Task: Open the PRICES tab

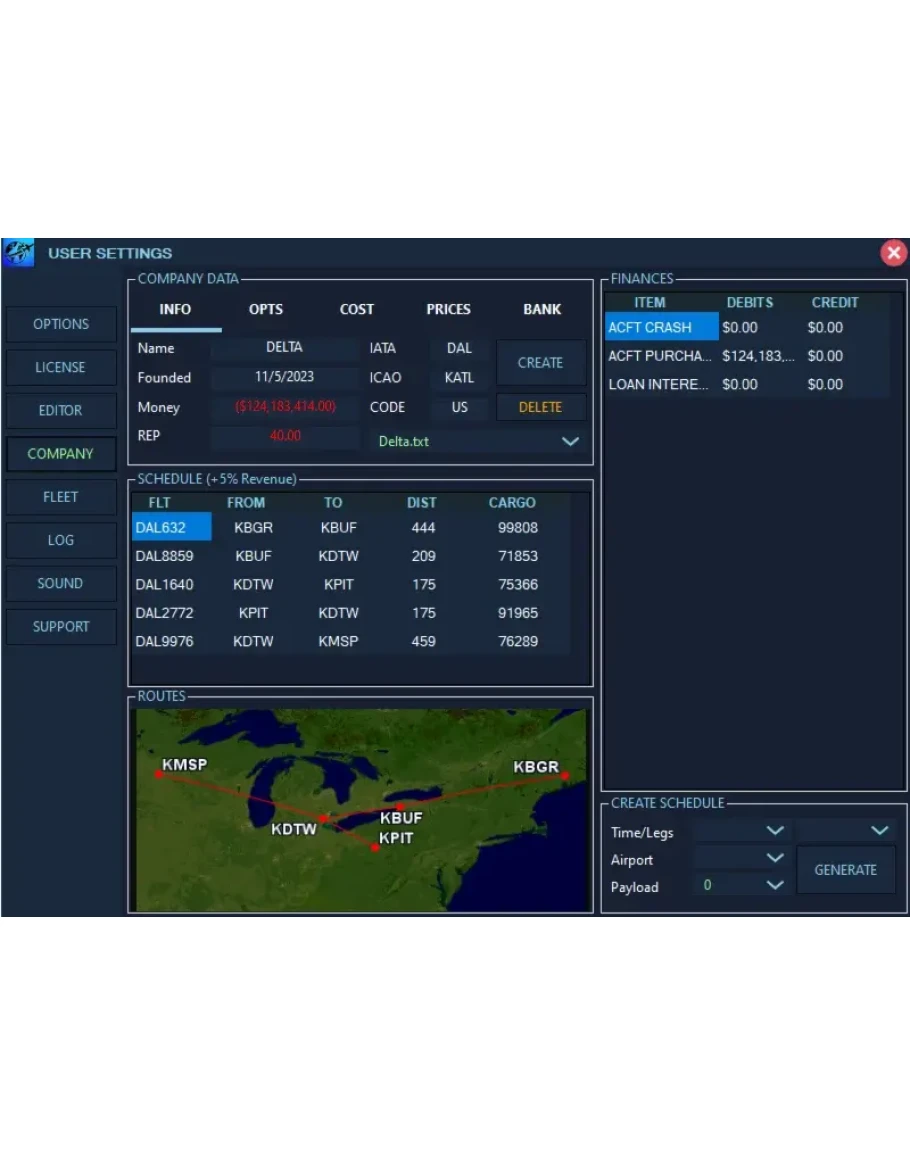Action: [x=448, y=310]
